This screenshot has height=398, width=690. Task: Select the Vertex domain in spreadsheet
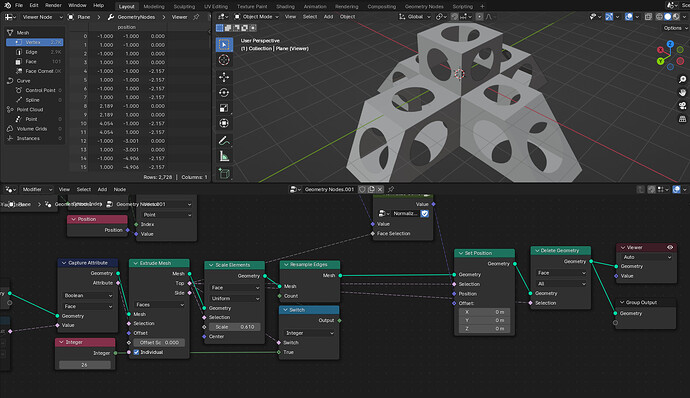[x=35, y=42]
